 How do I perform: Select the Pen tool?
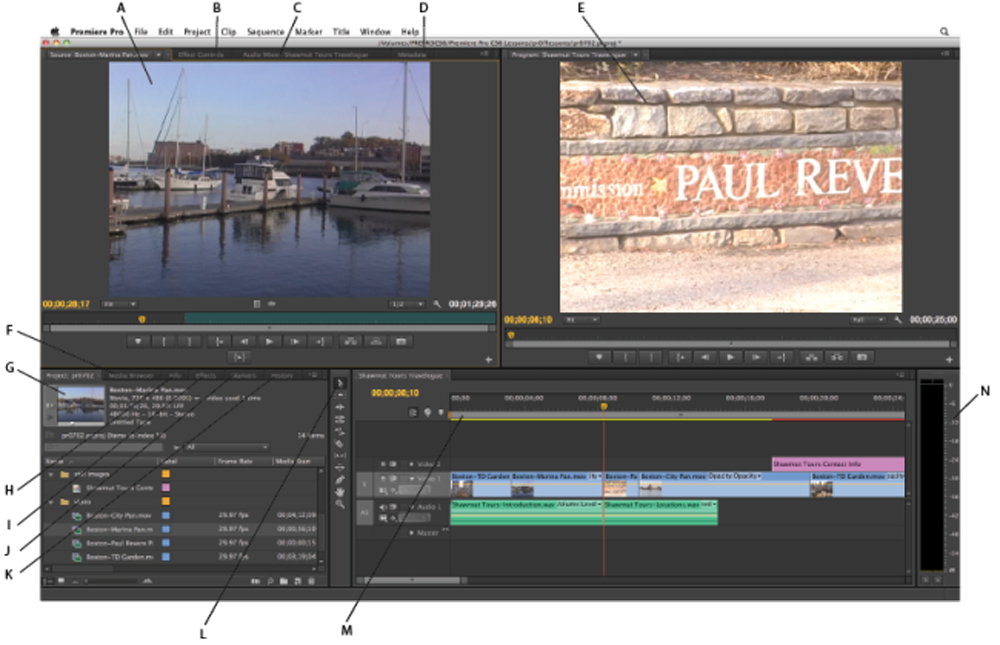coord(340,480)
